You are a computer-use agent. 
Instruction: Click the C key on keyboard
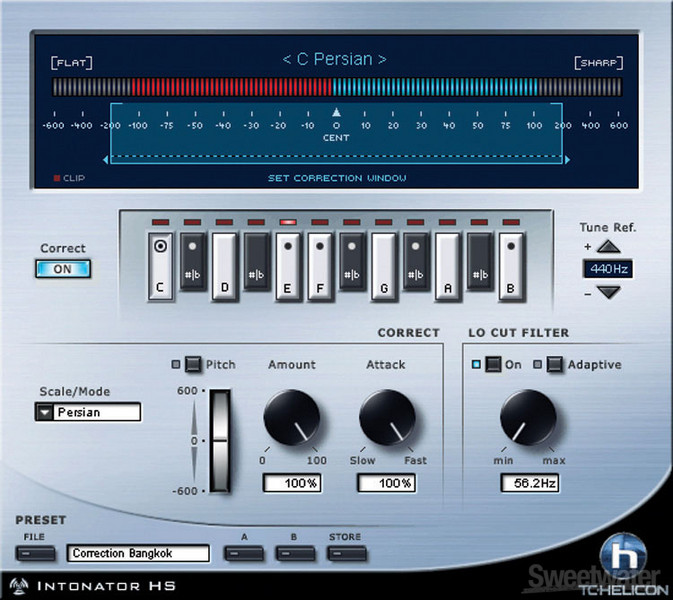tap(161, 264)
